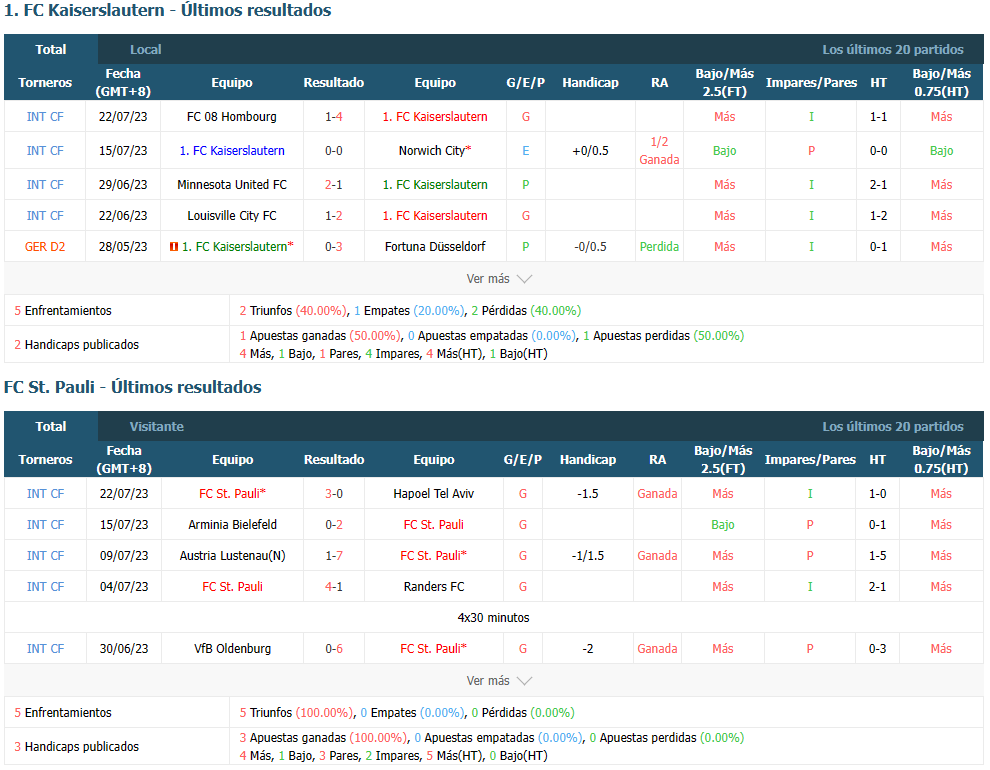Open the Randers FC team link
This screenshot has height=770, width=990.
(434, 586)
